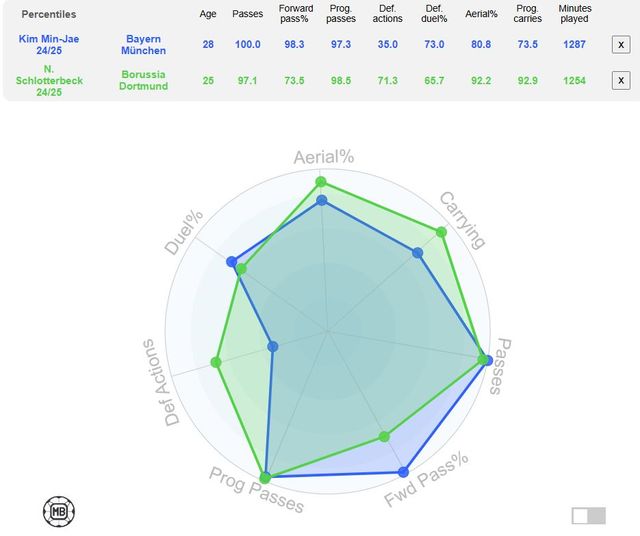Click the MB logo icon
The height and width of the screenshot is (536, 640).
[x=59, y=511]
